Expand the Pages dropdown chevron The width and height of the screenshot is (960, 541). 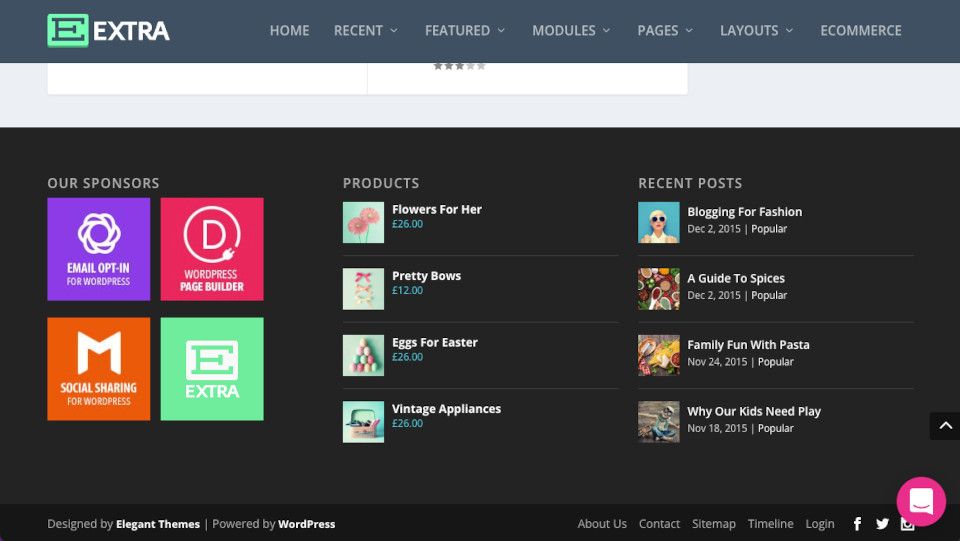pos(689,31)
